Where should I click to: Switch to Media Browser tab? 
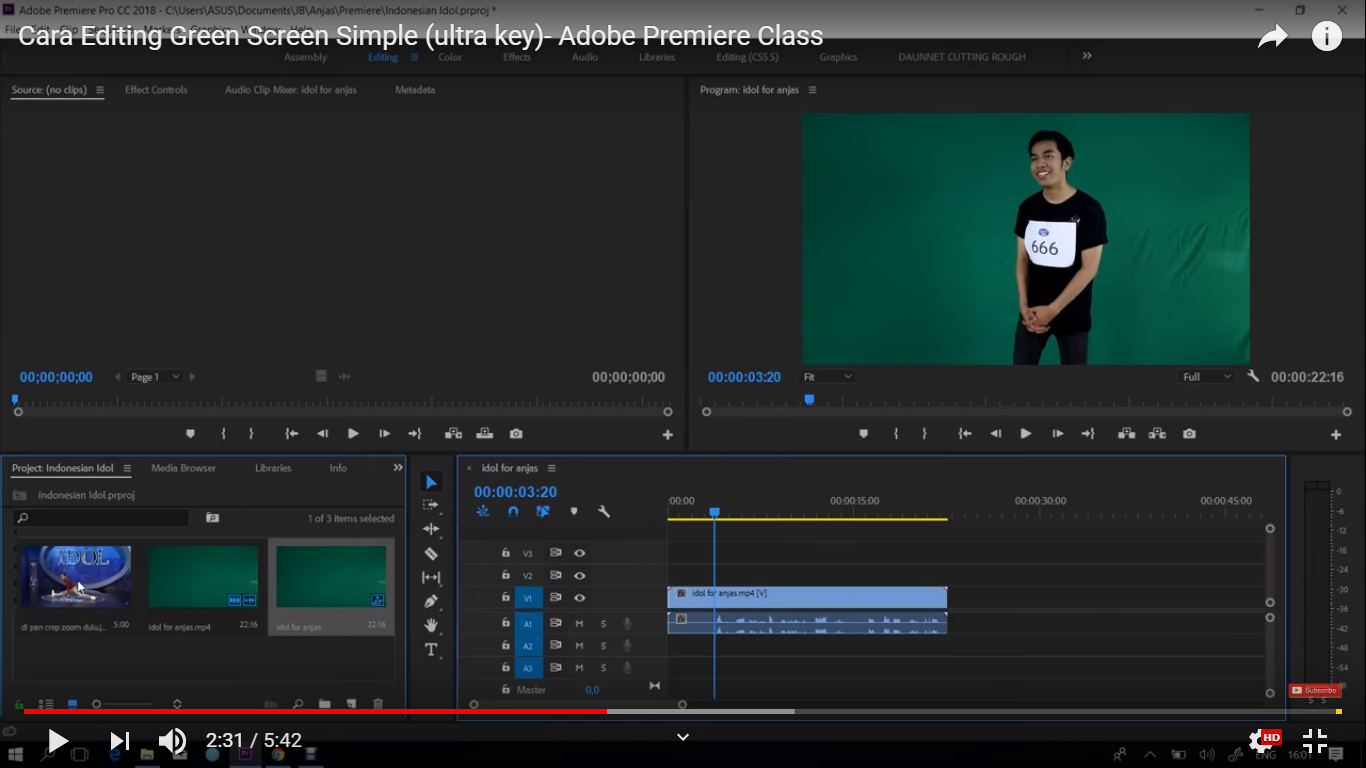click(x=183, y=468)
